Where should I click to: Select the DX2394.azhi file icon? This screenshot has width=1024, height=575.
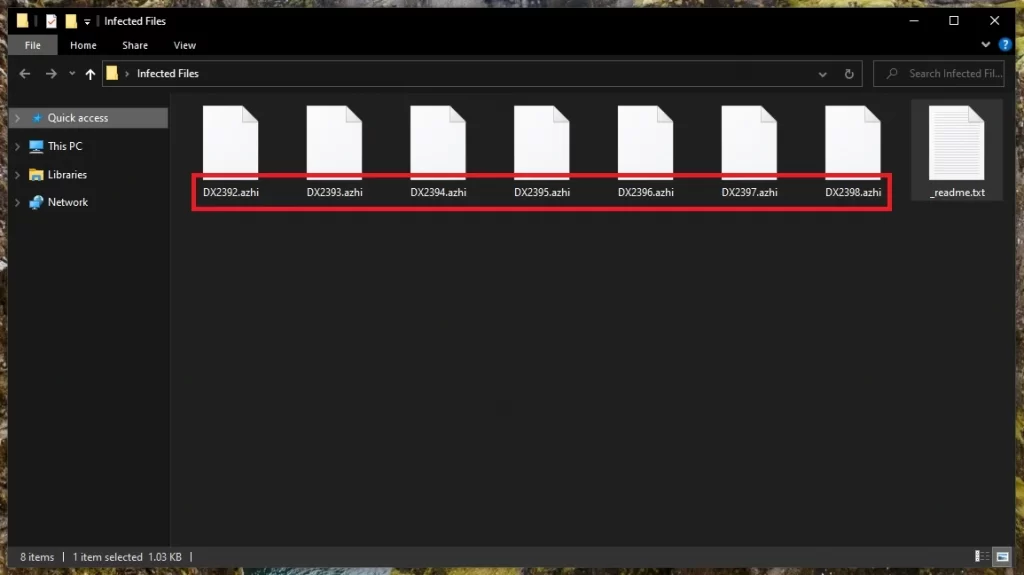[438, 142]
